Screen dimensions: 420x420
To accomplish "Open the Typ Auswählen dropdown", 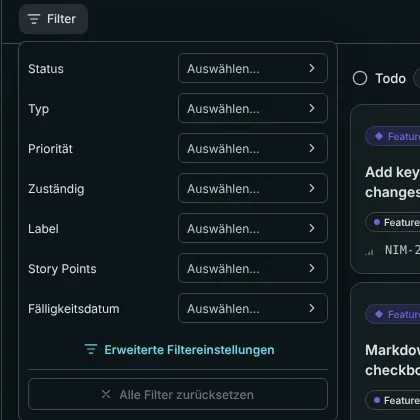I will pyautogui.click(x=253, y=108).
